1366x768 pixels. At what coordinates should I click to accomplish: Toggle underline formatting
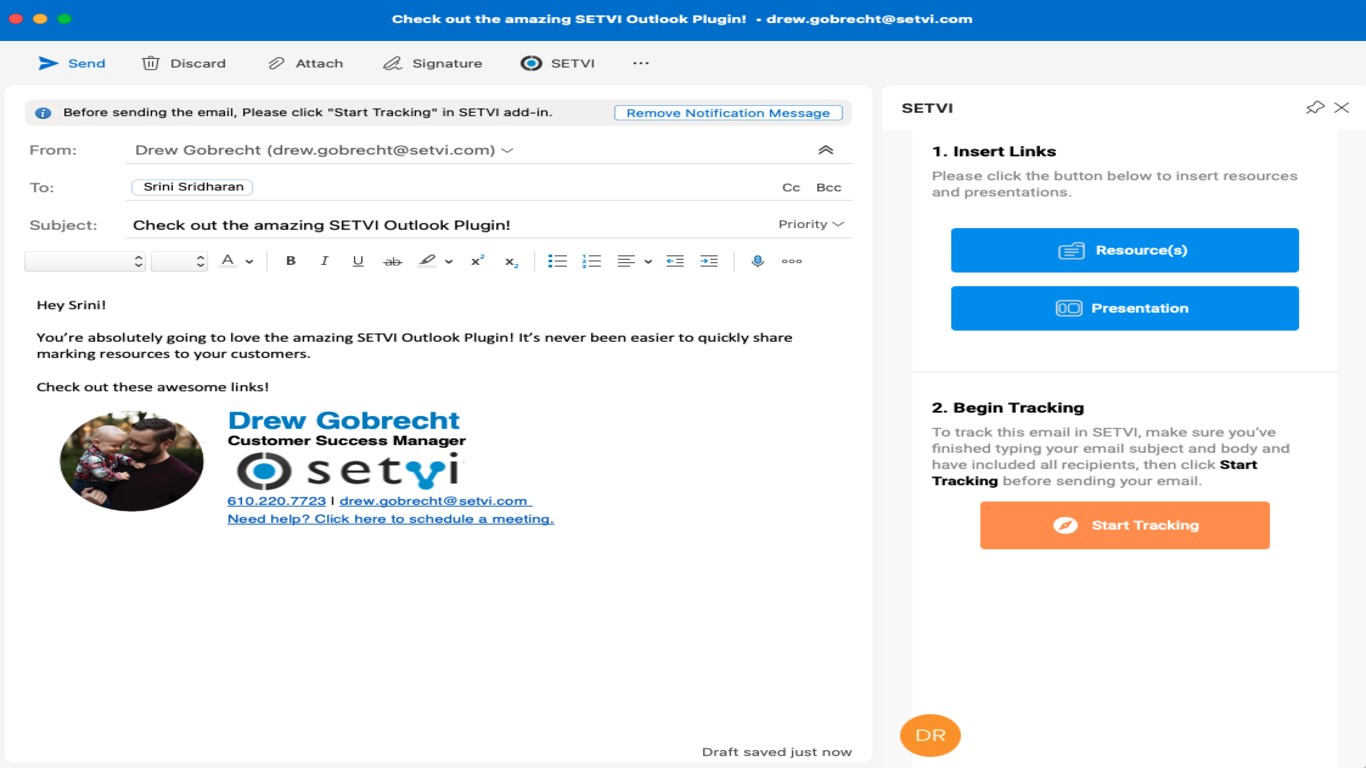coord(358,261)
